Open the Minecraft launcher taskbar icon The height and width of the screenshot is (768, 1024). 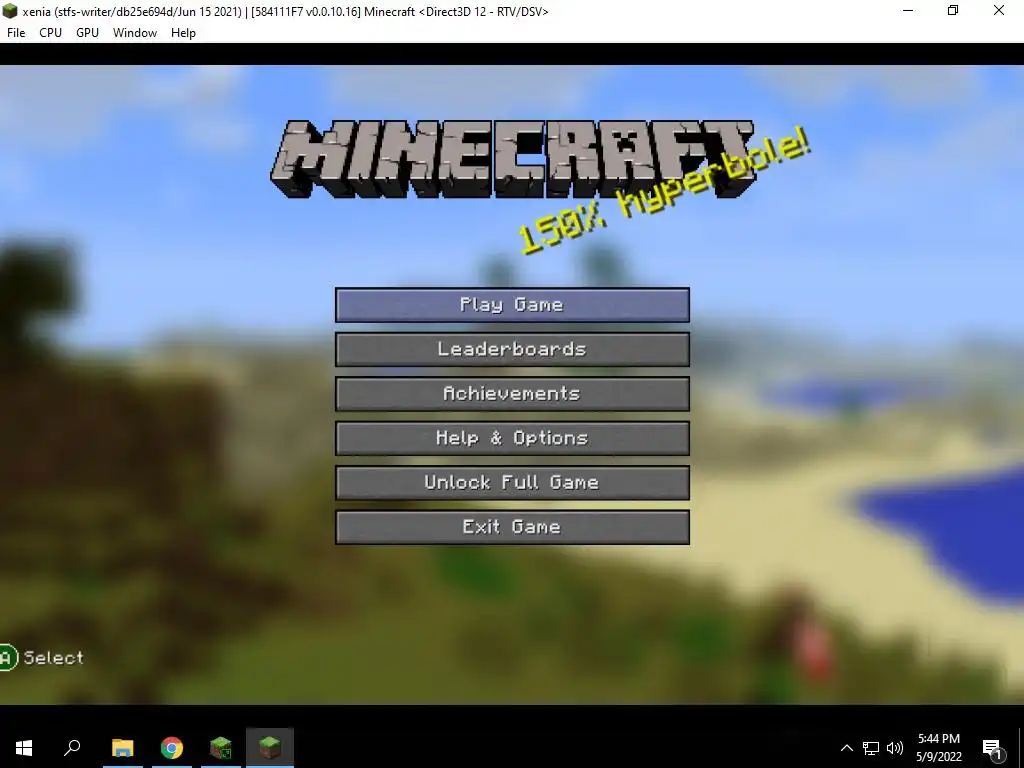click(x=221, y=748)
